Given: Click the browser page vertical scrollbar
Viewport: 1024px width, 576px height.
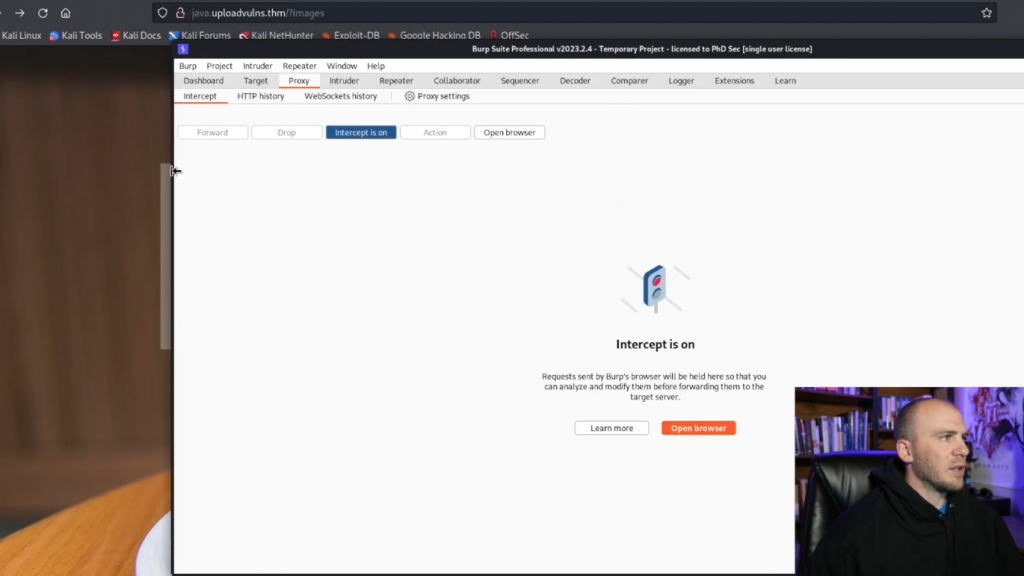Looking at the screenshot, I should pyautogui.click(x=165, y=256).
